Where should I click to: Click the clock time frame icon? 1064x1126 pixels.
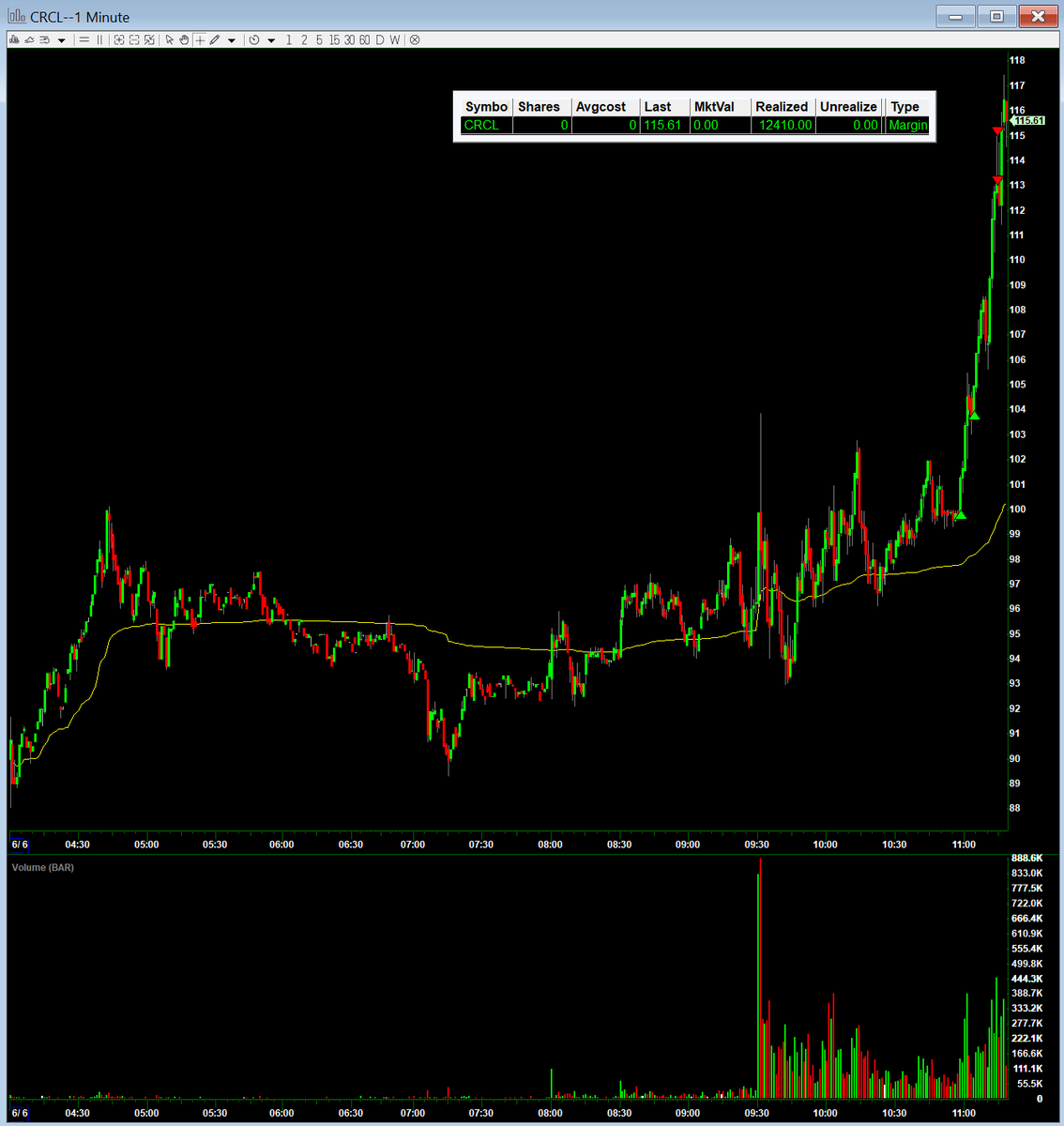tap(254, 40)
